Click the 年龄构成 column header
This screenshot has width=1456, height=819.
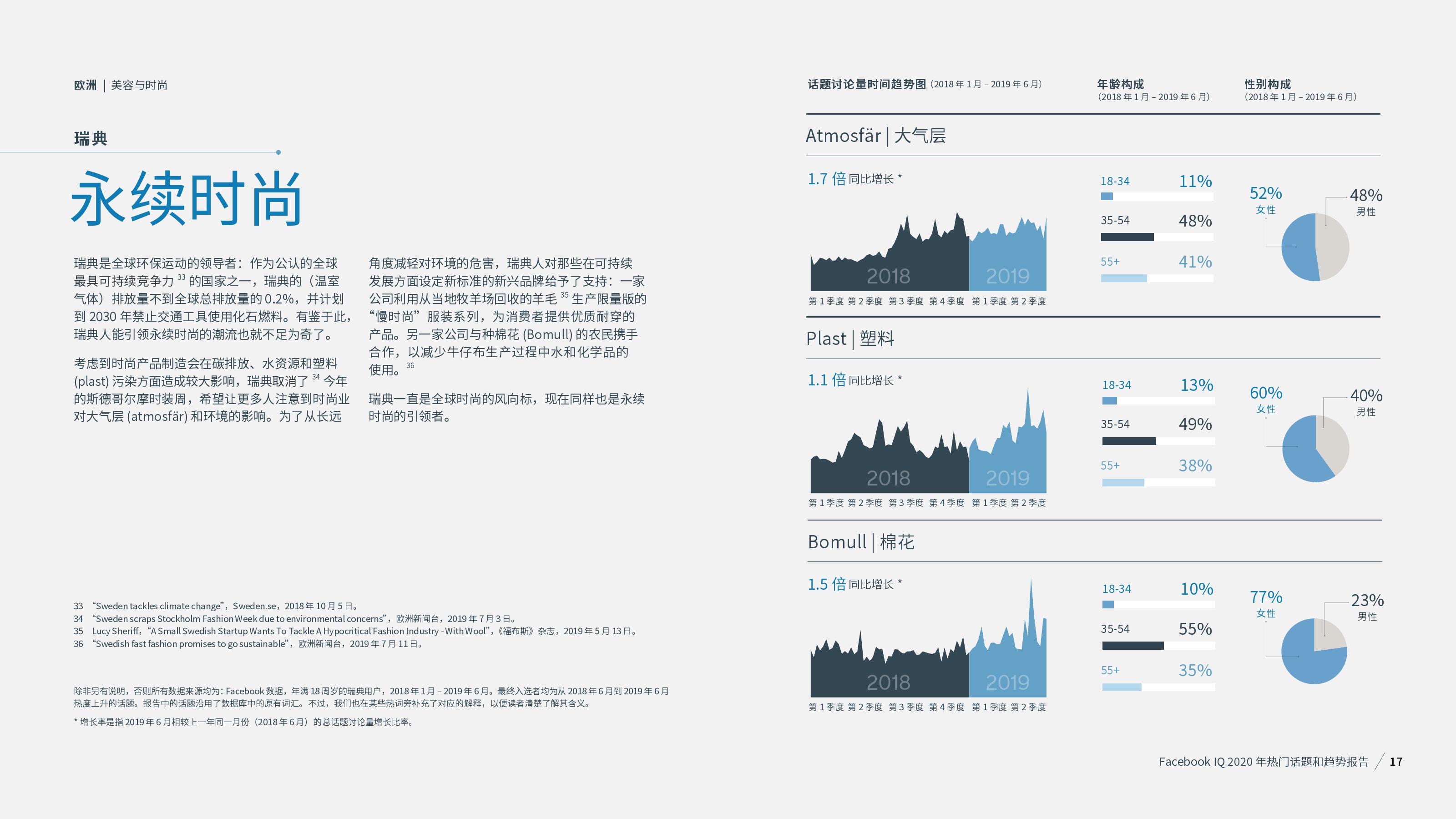click(x=1120, y=84)
